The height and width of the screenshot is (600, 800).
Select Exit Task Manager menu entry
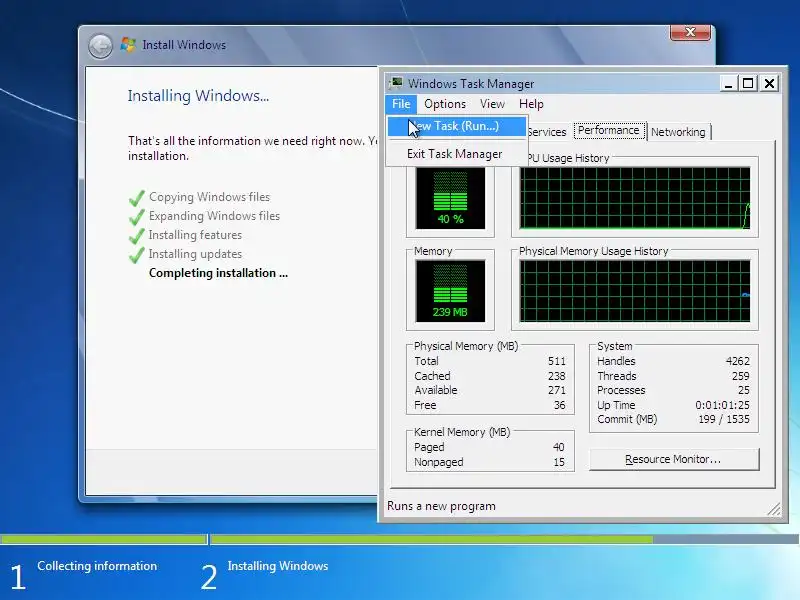(457, 154)
